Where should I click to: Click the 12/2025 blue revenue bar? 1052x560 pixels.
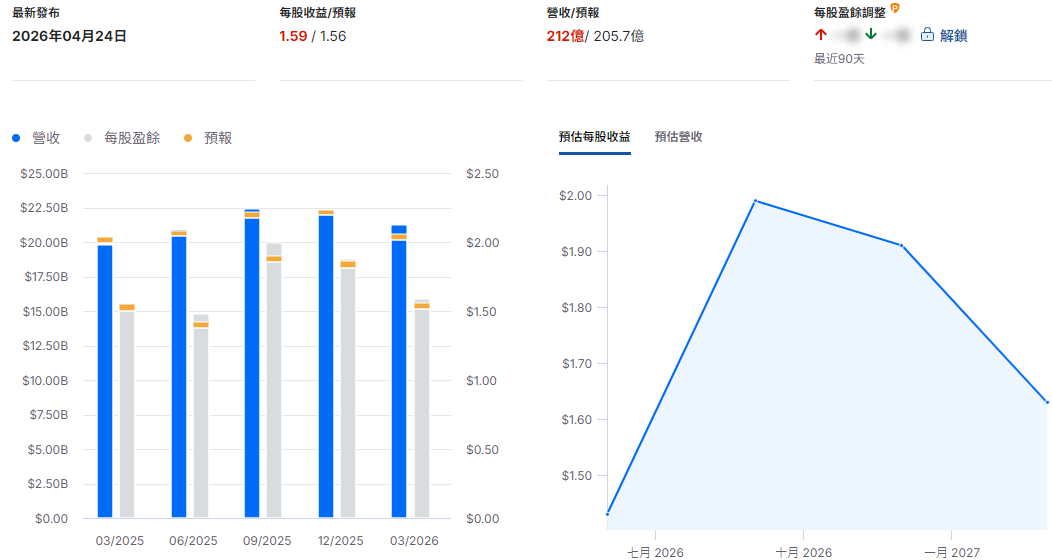[x=325, y=366]
